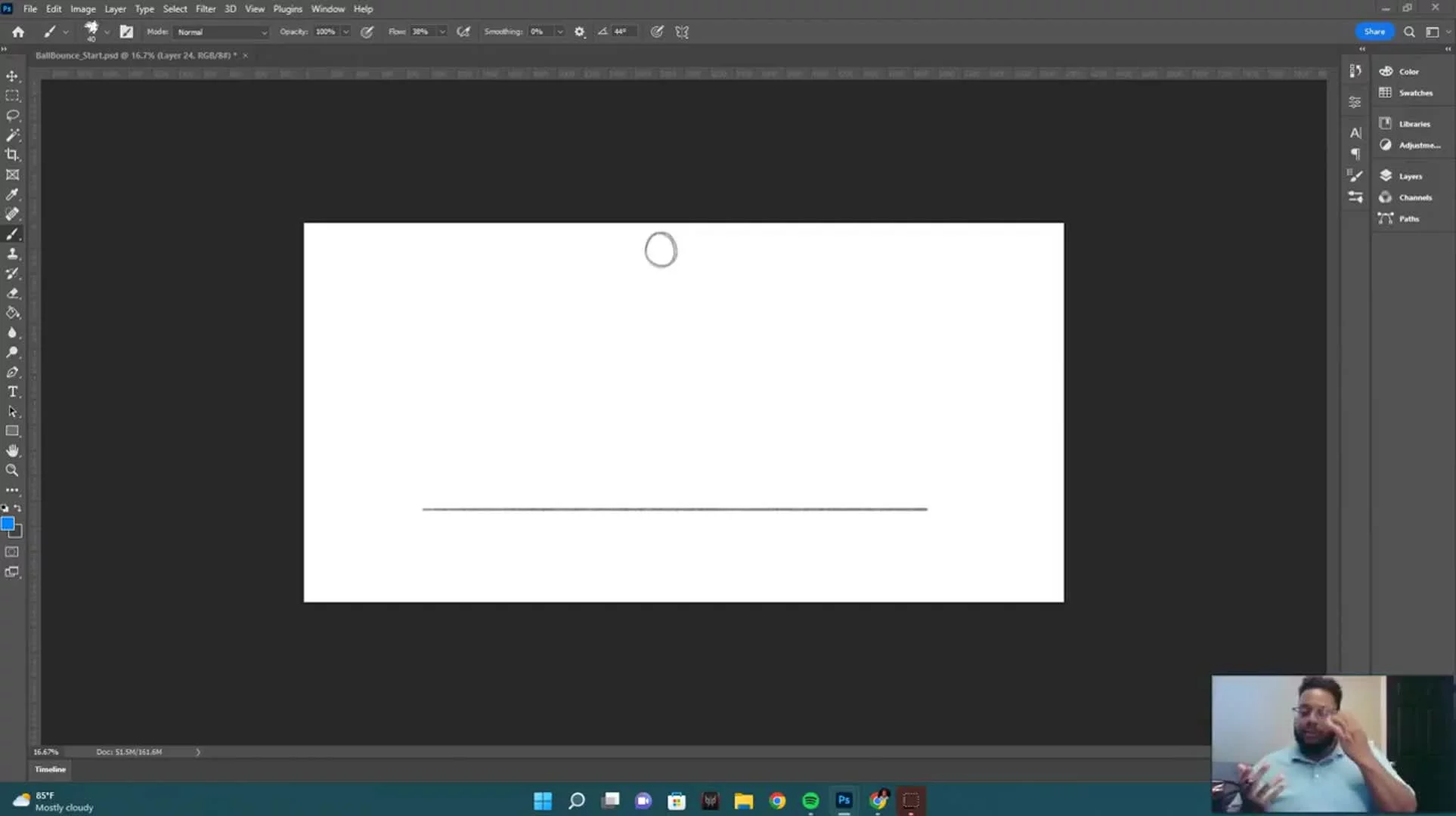Screen dimensions: 1456x816
Task: Open the brush preset picker arrow
Action: 107,32
